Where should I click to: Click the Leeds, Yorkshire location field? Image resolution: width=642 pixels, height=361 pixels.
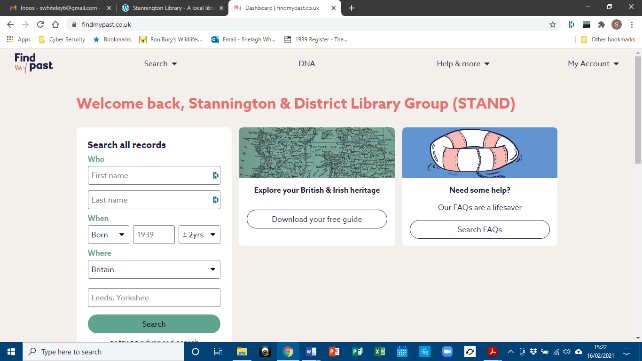(x=154, y=298)
